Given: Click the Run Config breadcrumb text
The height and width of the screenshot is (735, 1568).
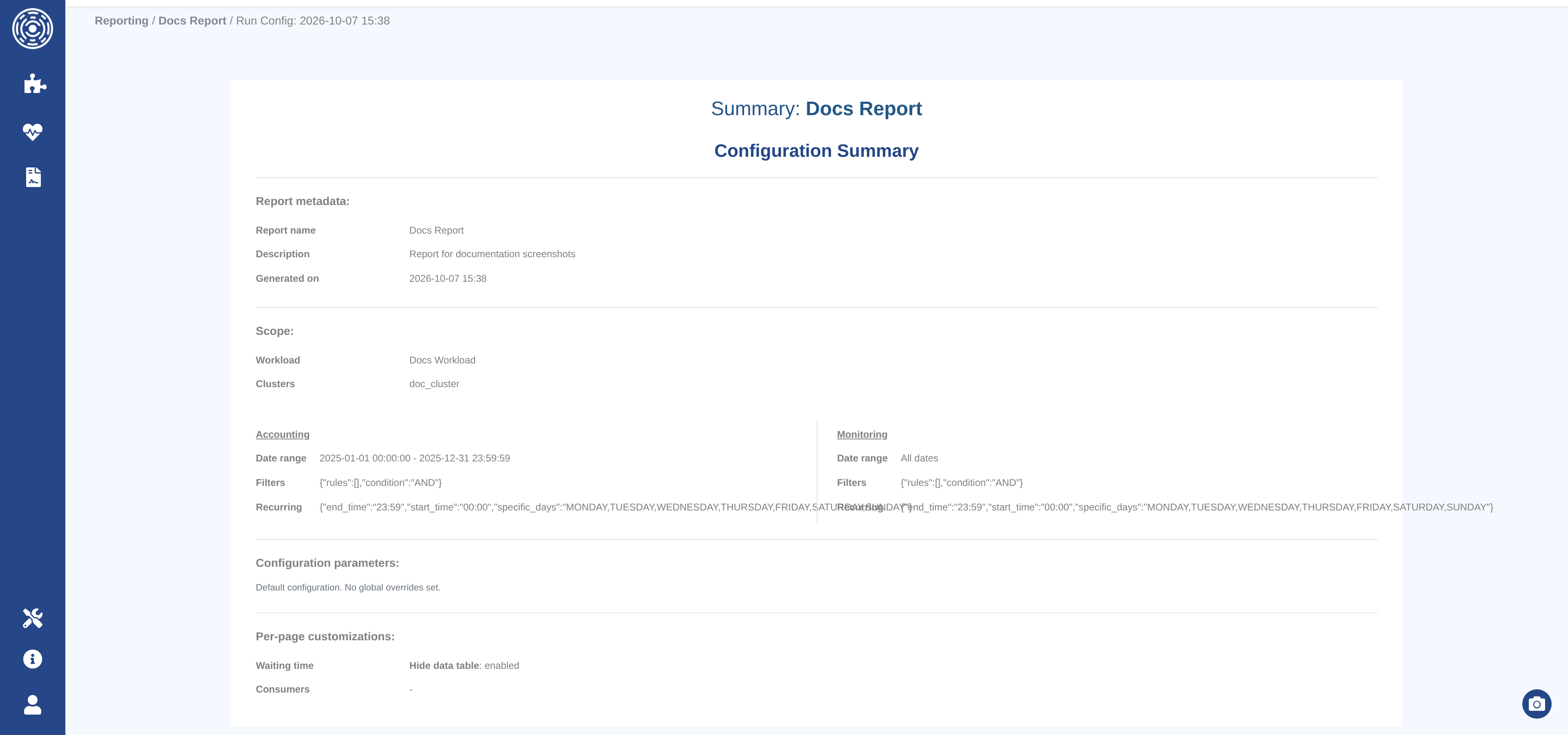Looking at the screenshot, I should click(x=313, y=21).
